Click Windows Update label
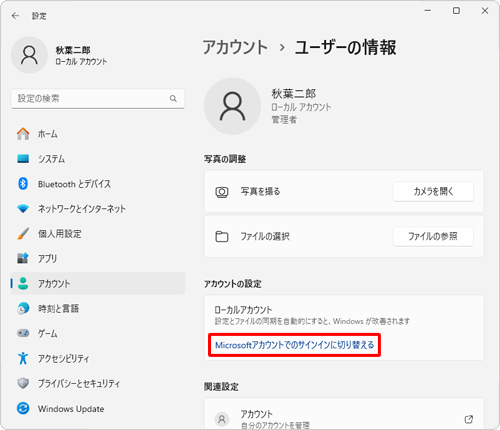The height and width of the screenshot is (430, 500). pyautogui.click(x=71, y=409)
